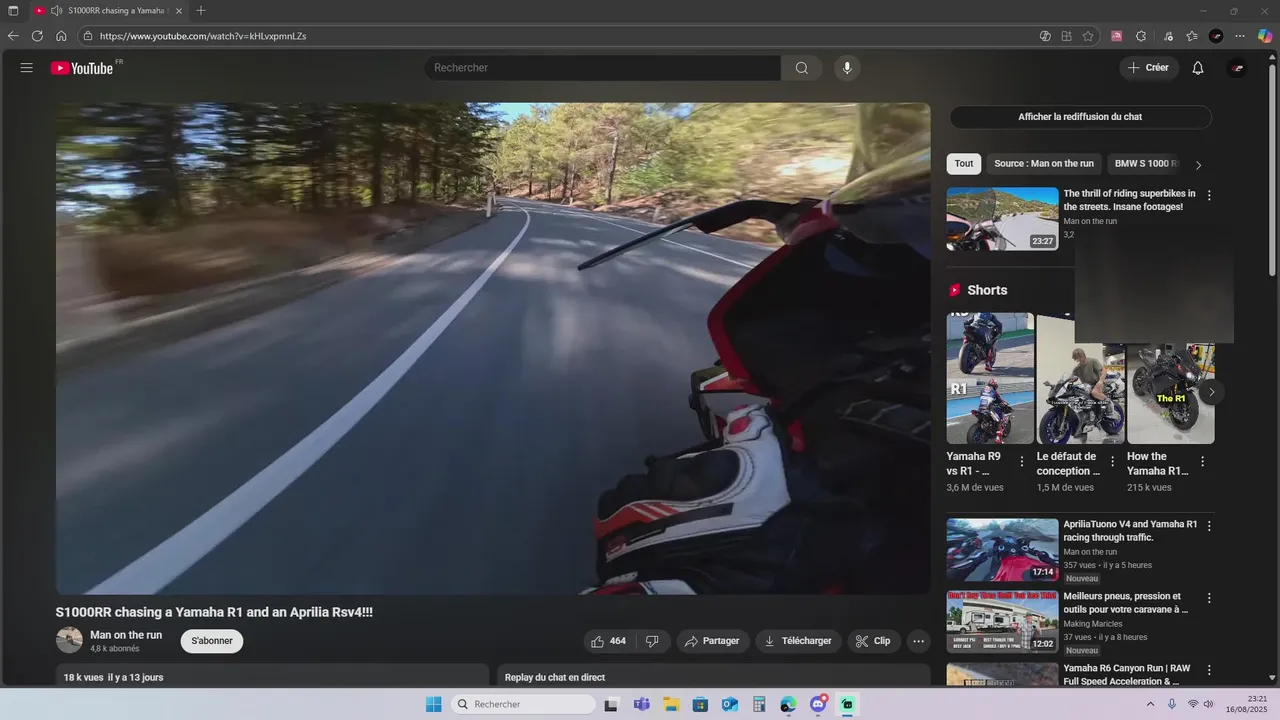Open options for "ApriliaTuono V4 and Yamaha R1" video
1280x720 pixels.
pos(1209,526)
